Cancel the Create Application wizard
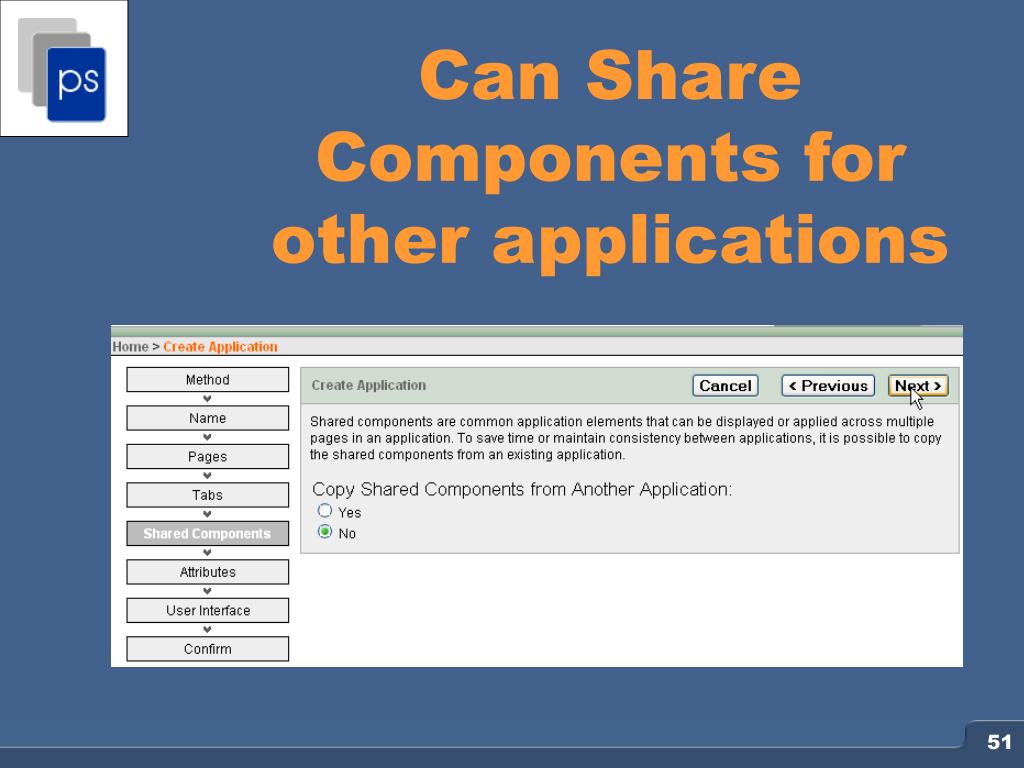The width and height of the screenshot is (1024, 768). point(725,386)
